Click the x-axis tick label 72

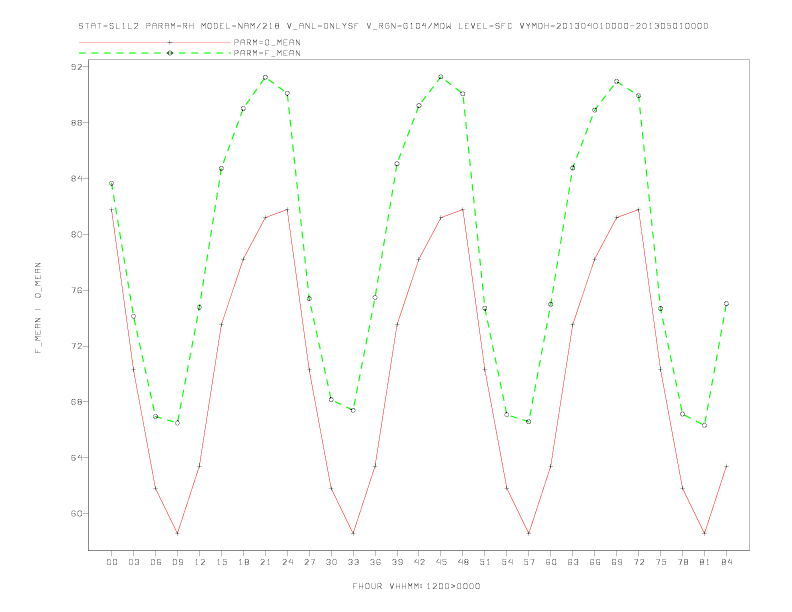pyautogui.click(x=638, y=562)
